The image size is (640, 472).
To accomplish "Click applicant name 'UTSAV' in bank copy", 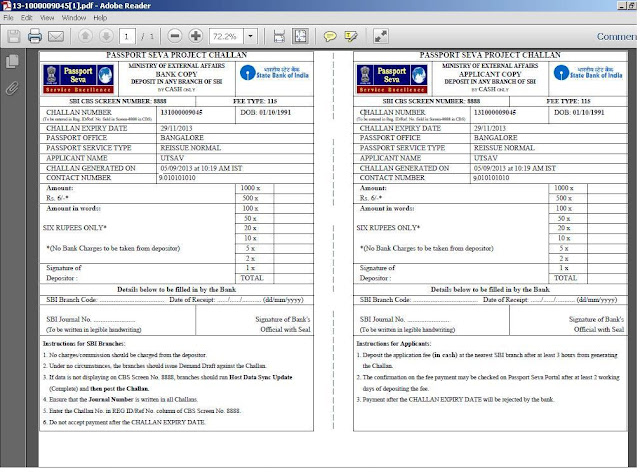I will coord(172,158).
